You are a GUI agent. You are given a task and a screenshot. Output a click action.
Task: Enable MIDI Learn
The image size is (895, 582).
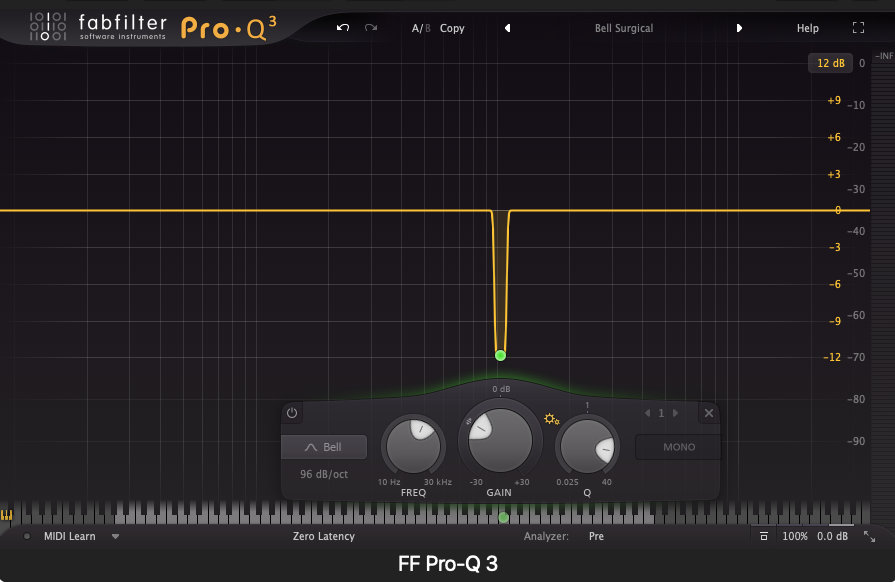point(70,536)
